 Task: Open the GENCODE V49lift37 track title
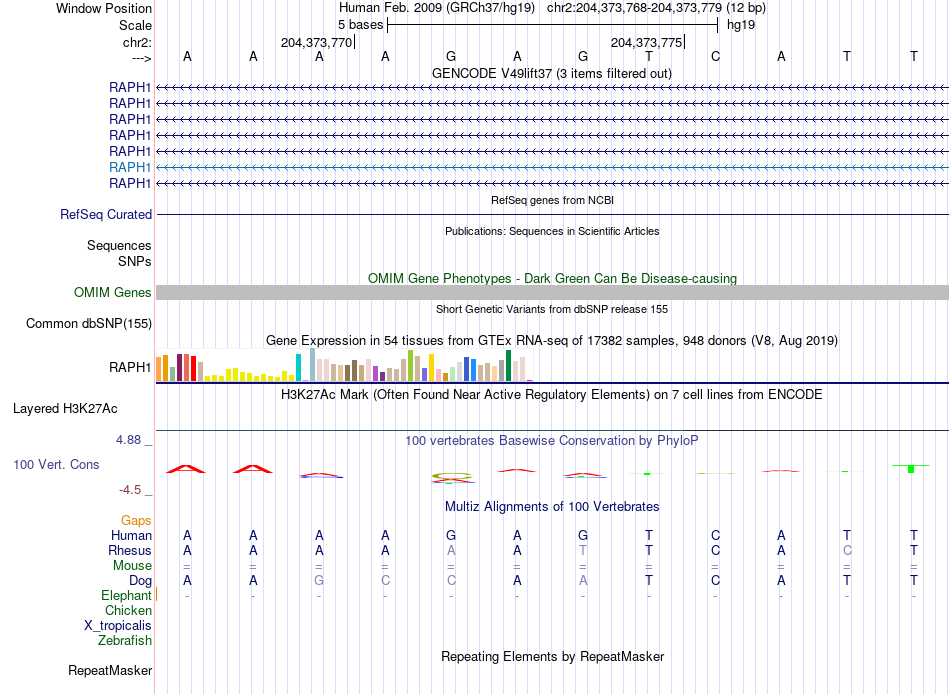pyautogui.click(x=551, y=73)
